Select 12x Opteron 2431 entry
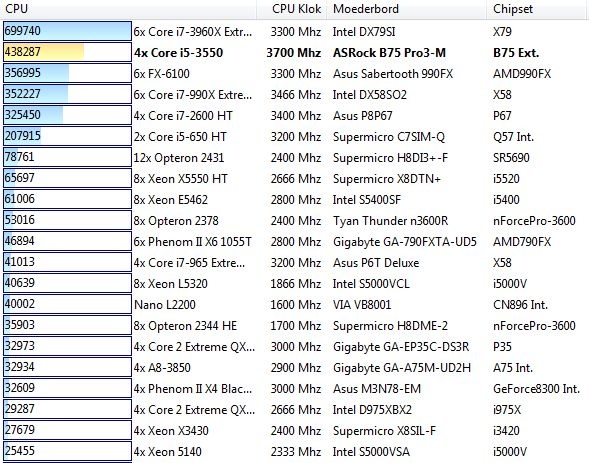This screenshot has width=589, height=463. click(x=179, y=158)
